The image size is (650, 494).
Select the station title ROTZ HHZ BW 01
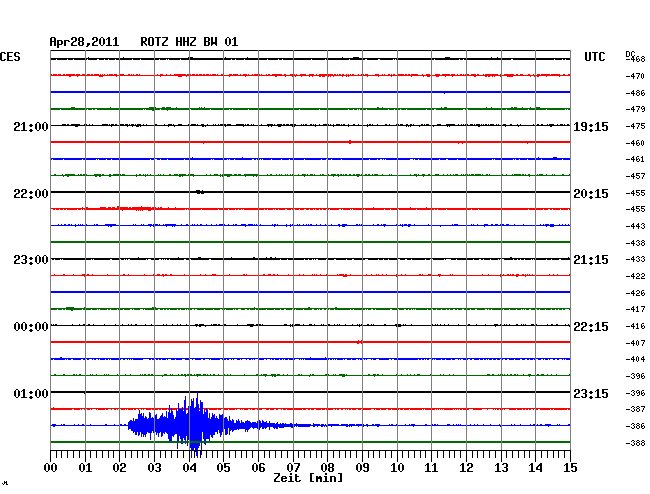(x=189, y=42)
